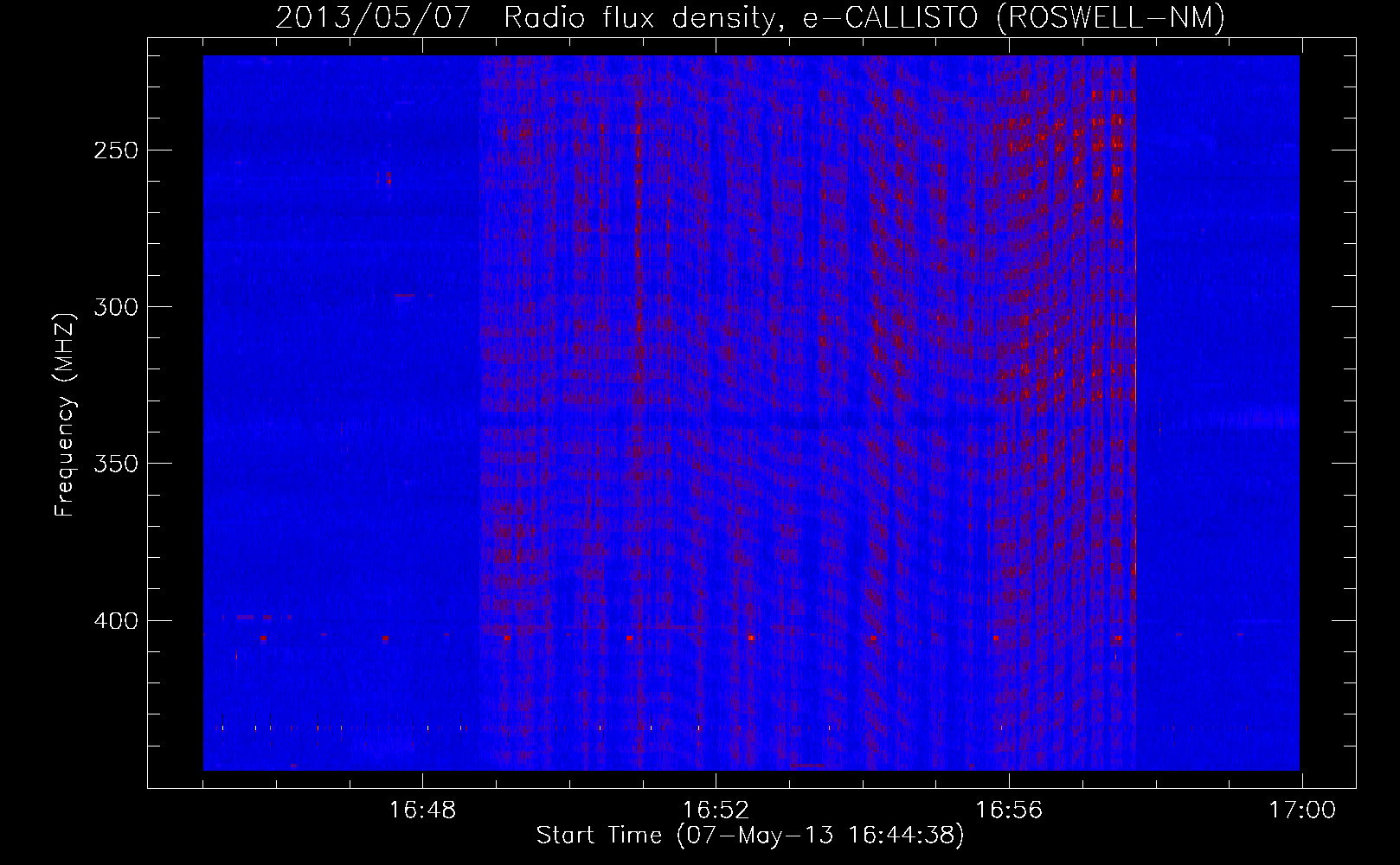Screen dimensions: 1400x865
Task: Click the 16:56 time axis label
Action: (1009, 811)
